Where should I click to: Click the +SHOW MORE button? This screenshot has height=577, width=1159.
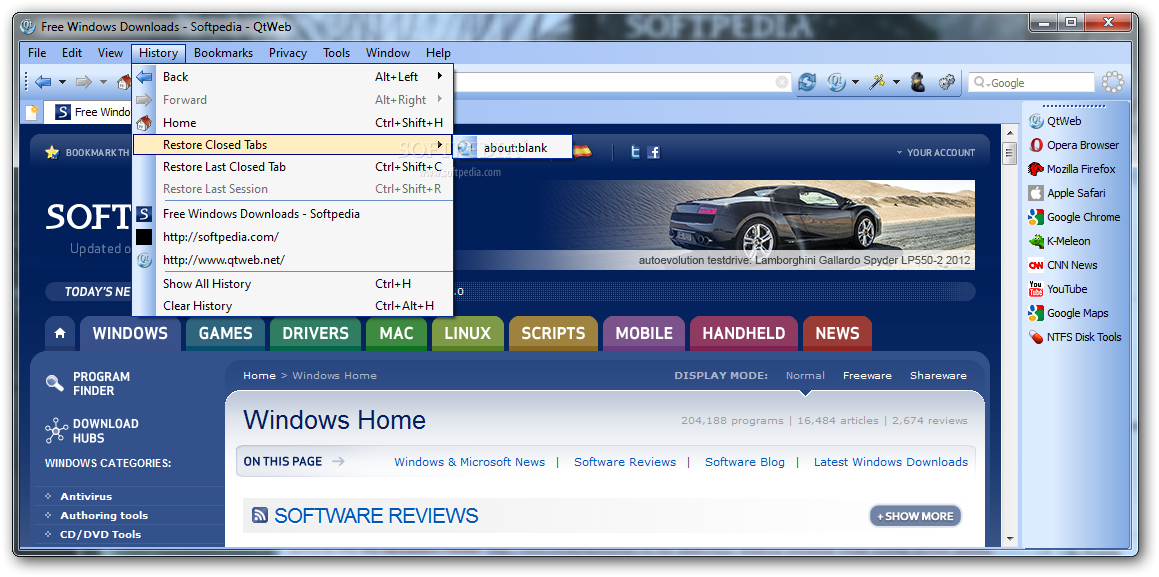[915, 516]
